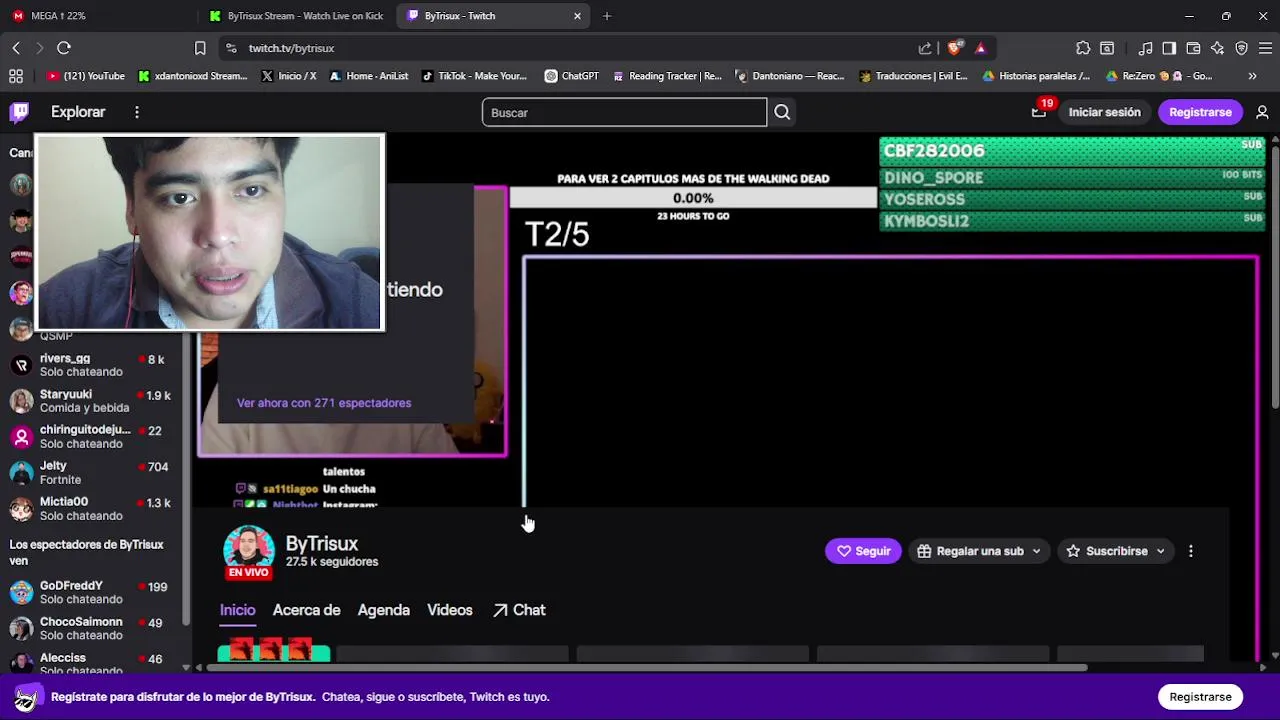The image size is (1280, 720).
Task: Open the more options menu next to Explorar
Action: click(137, 112)
